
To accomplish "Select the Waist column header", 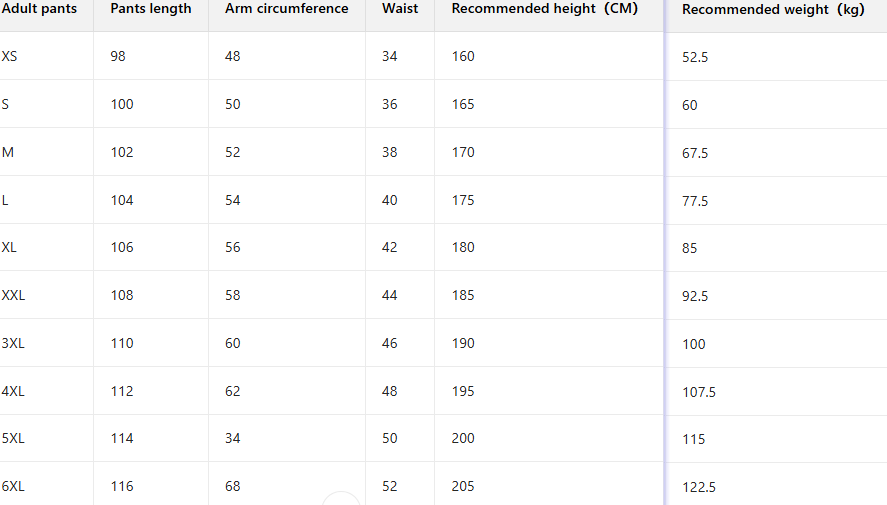I will coord(400,9).
